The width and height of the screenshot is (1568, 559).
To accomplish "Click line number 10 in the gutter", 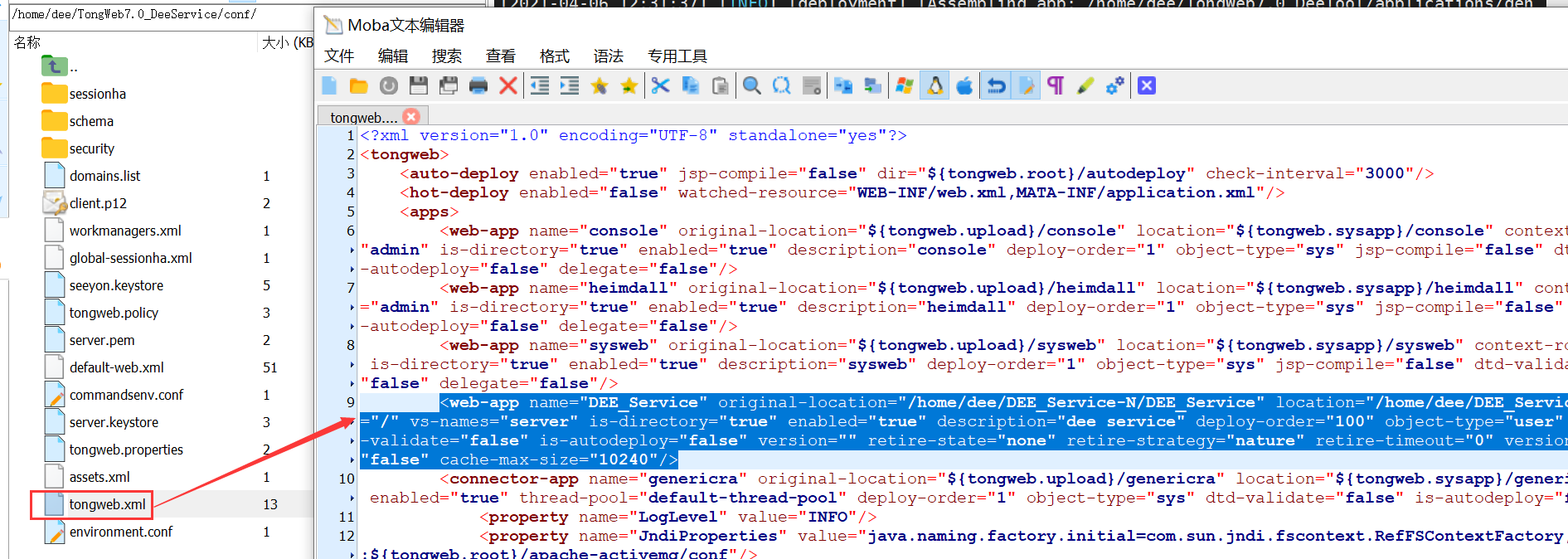I will [347, 479].
